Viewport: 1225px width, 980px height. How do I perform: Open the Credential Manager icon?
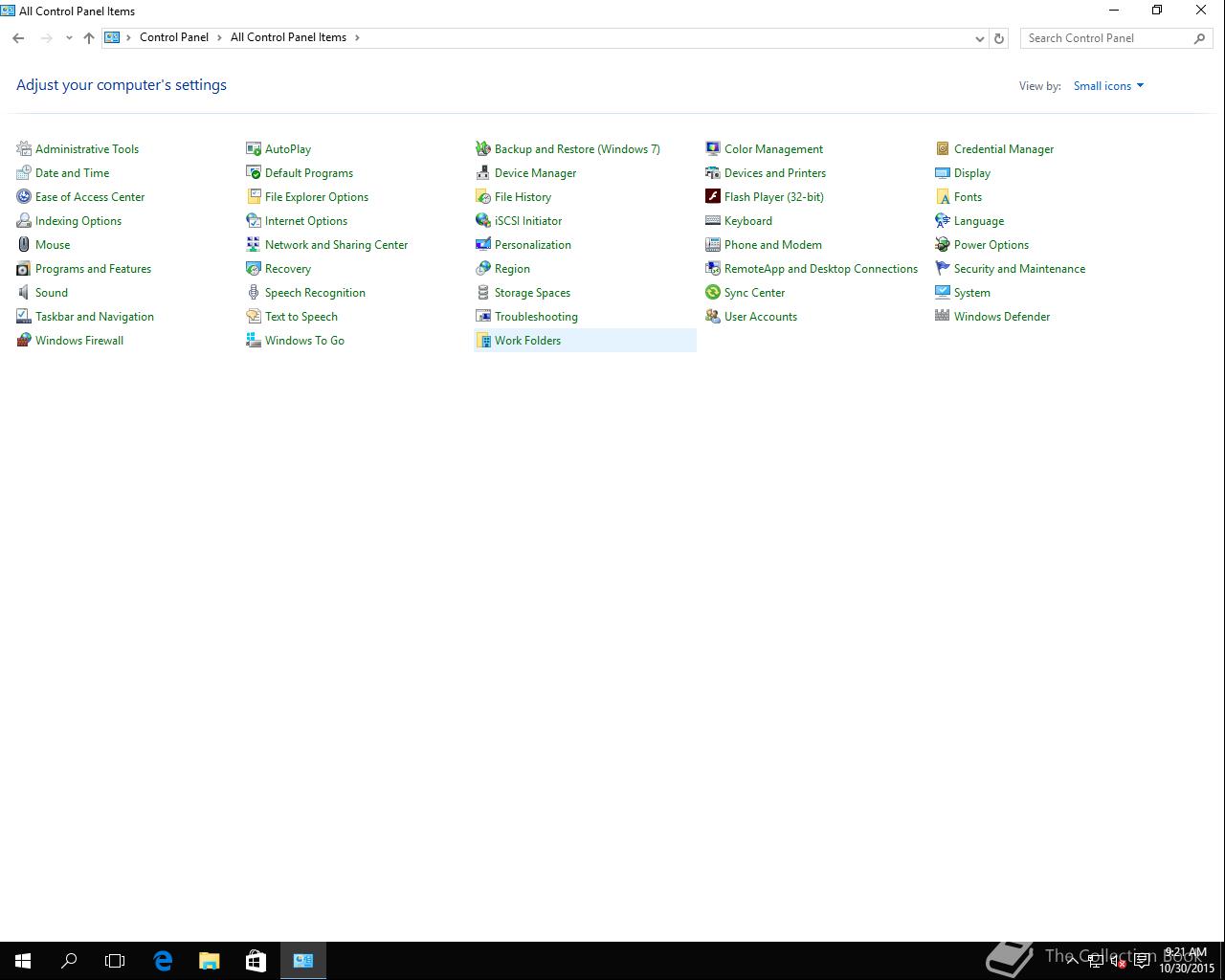coord(943,148)
